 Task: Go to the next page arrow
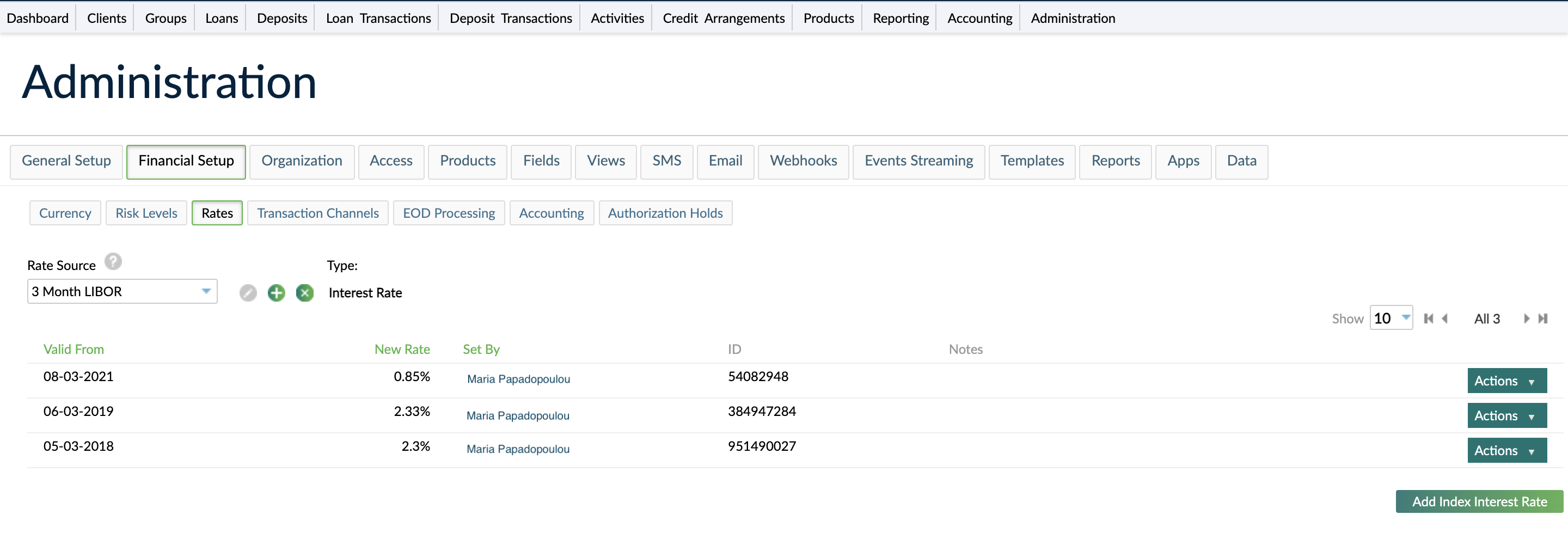point(1526,319)
